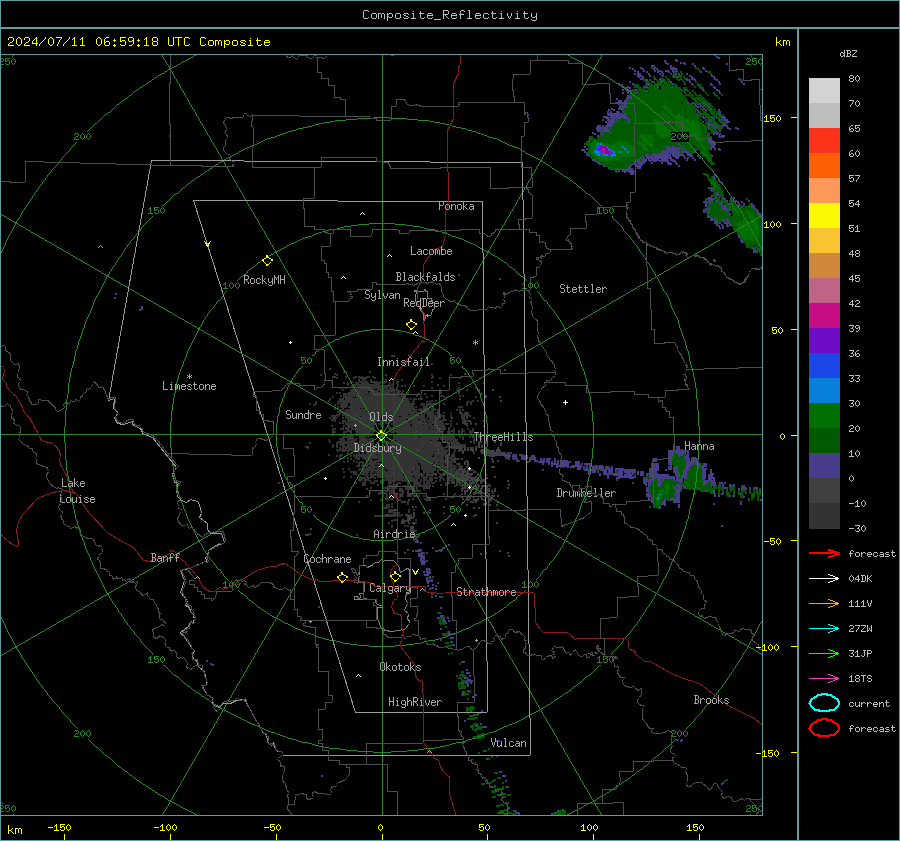Select the yellow 54 dBZ swatch
The width and height of the screenshot is (900, 841).
point(824,215)
